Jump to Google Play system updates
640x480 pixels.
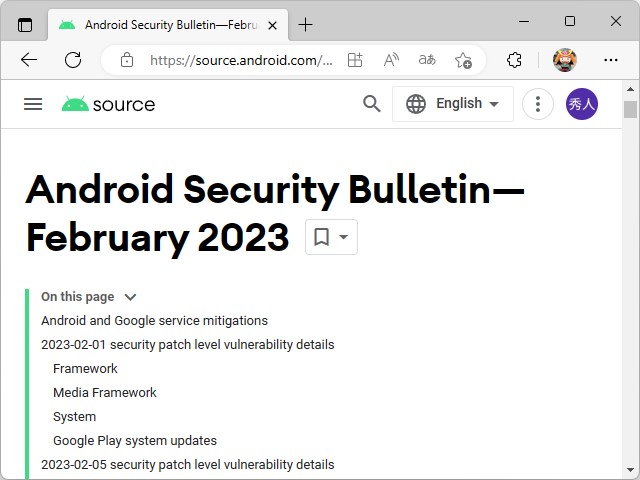click(x=135, y=441)
